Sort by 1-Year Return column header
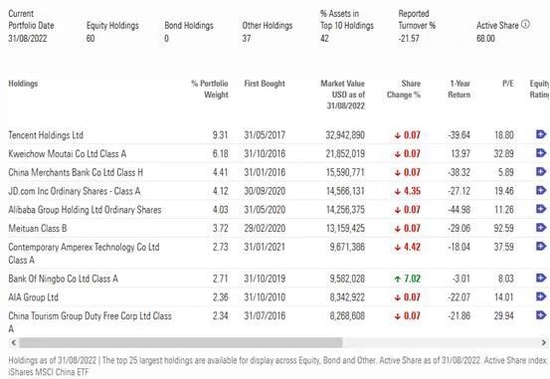 [459, 89]
